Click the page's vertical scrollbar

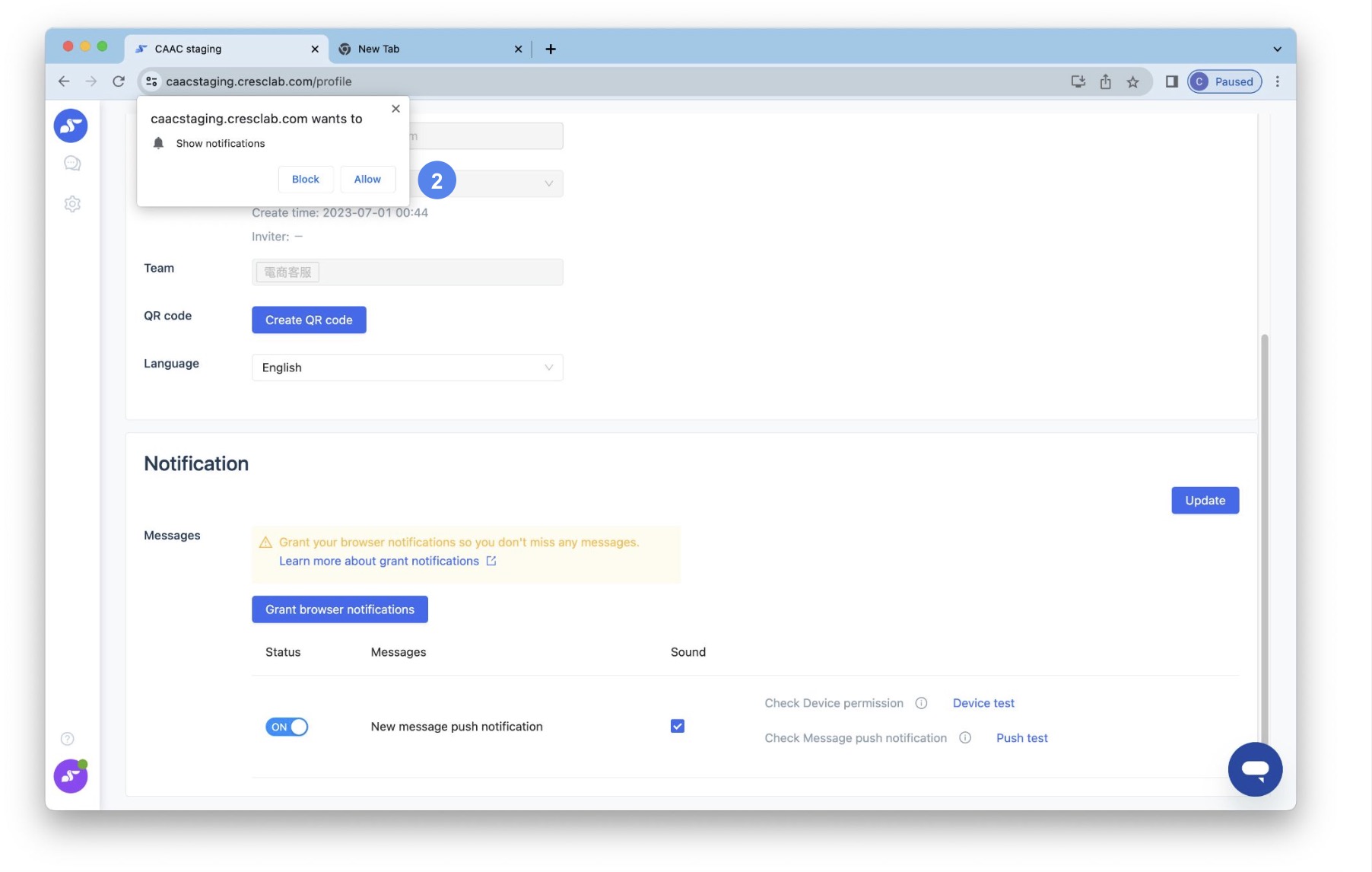(1264, 533)
